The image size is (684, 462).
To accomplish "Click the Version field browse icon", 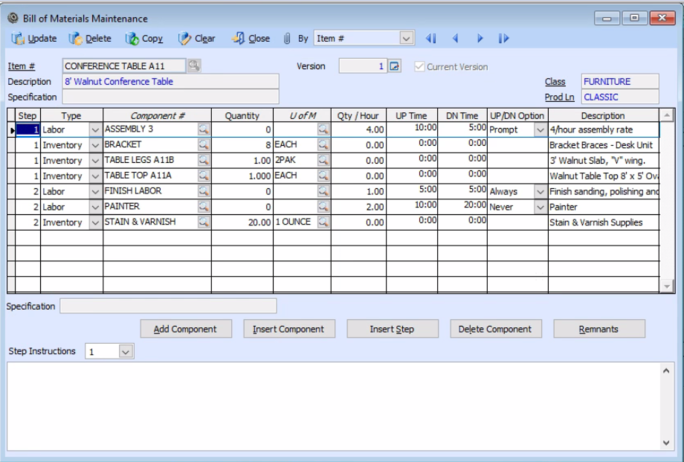I will tap(394, 67).
